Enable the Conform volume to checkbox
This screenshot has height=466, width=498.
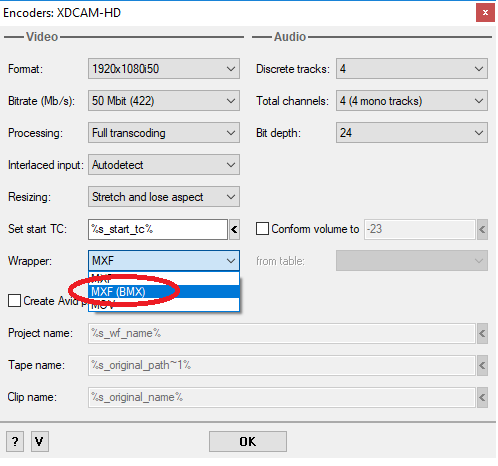pyautogui.click(x=262, y=229)
